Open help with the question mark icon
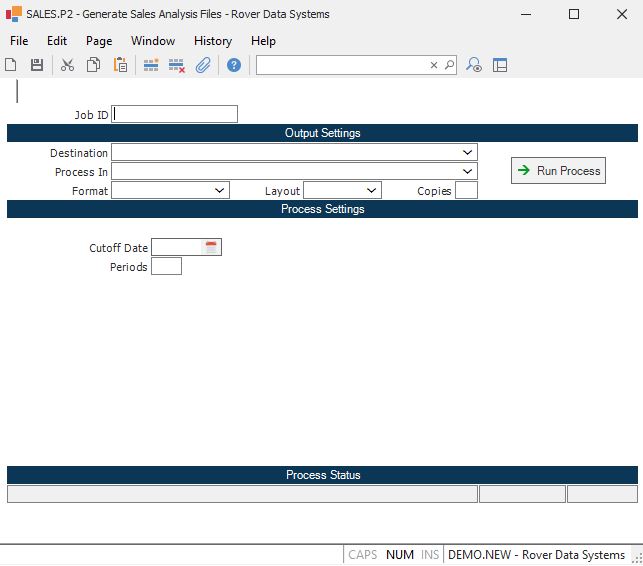 coord(234,65)
